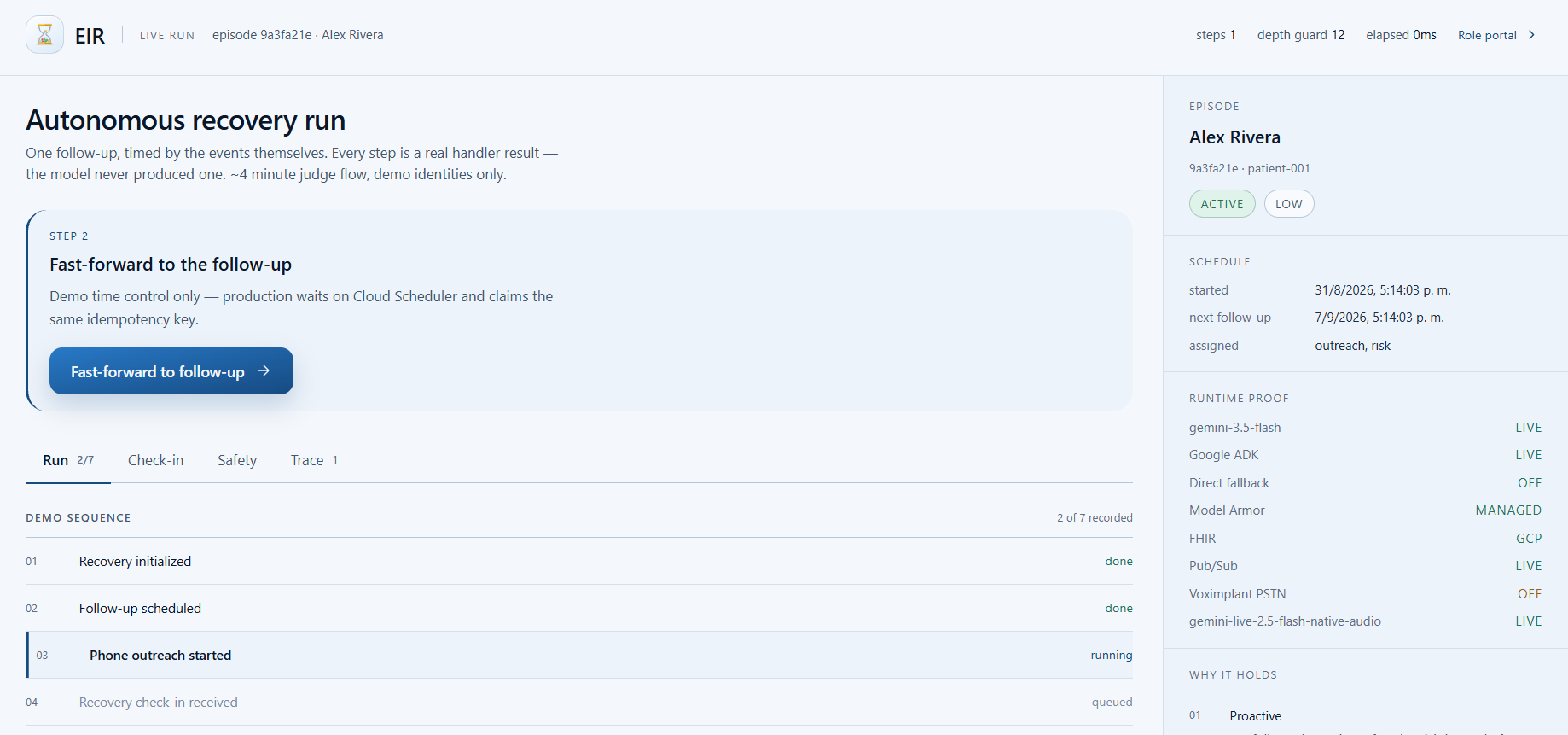This screenshot has height=735, width=1568.
Task: Click the Direct fallback OFF status
Action: click(x=1529, y=483)
